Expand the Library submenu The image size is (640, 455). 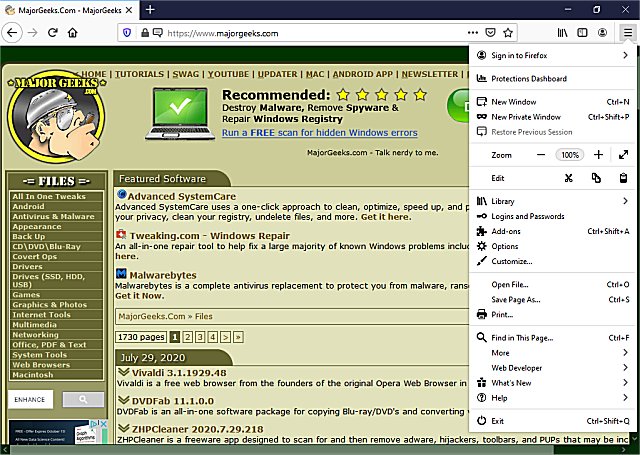point(553,201)
